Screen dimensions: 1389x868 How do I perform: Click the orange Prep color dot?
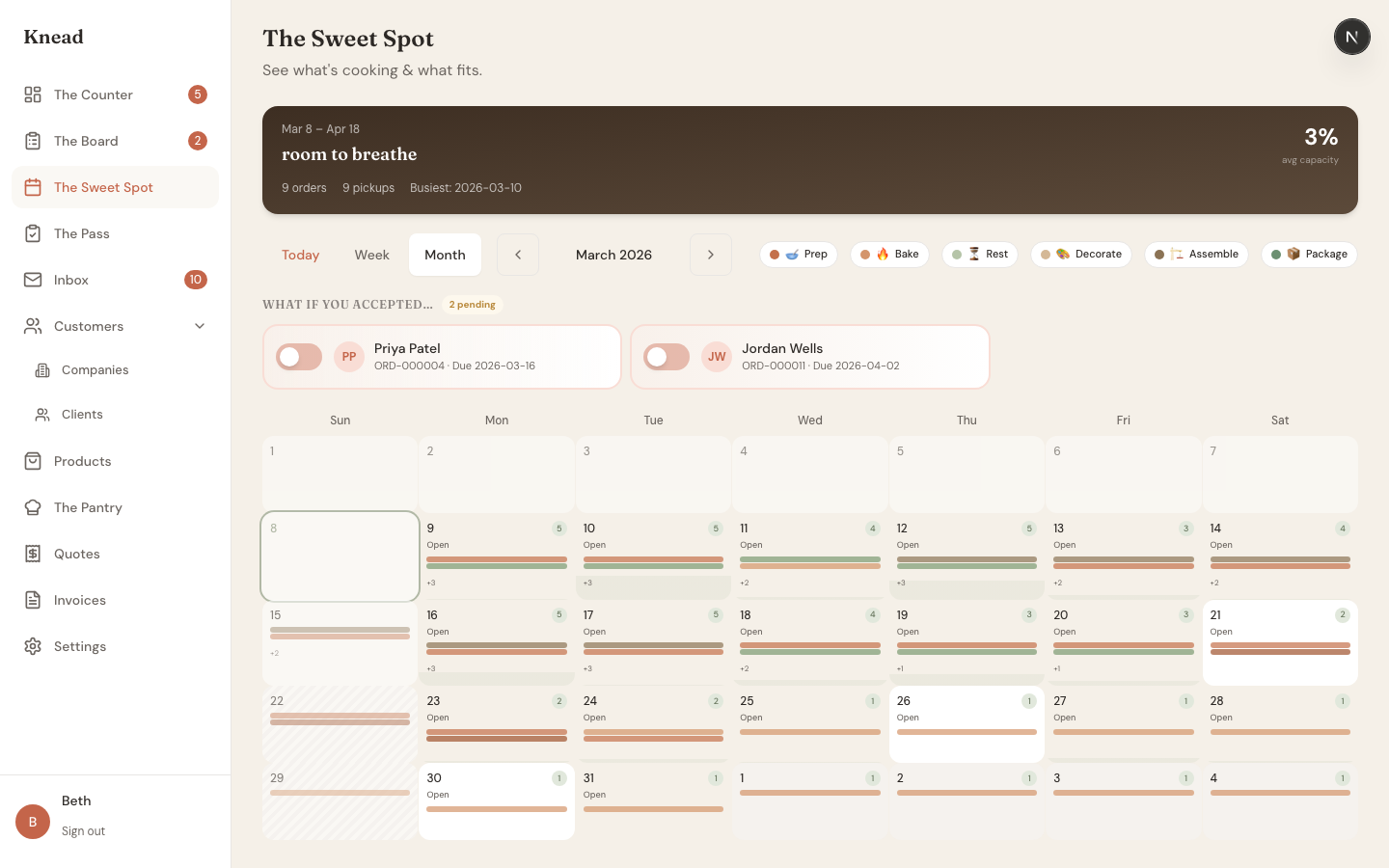click(774, 254)
